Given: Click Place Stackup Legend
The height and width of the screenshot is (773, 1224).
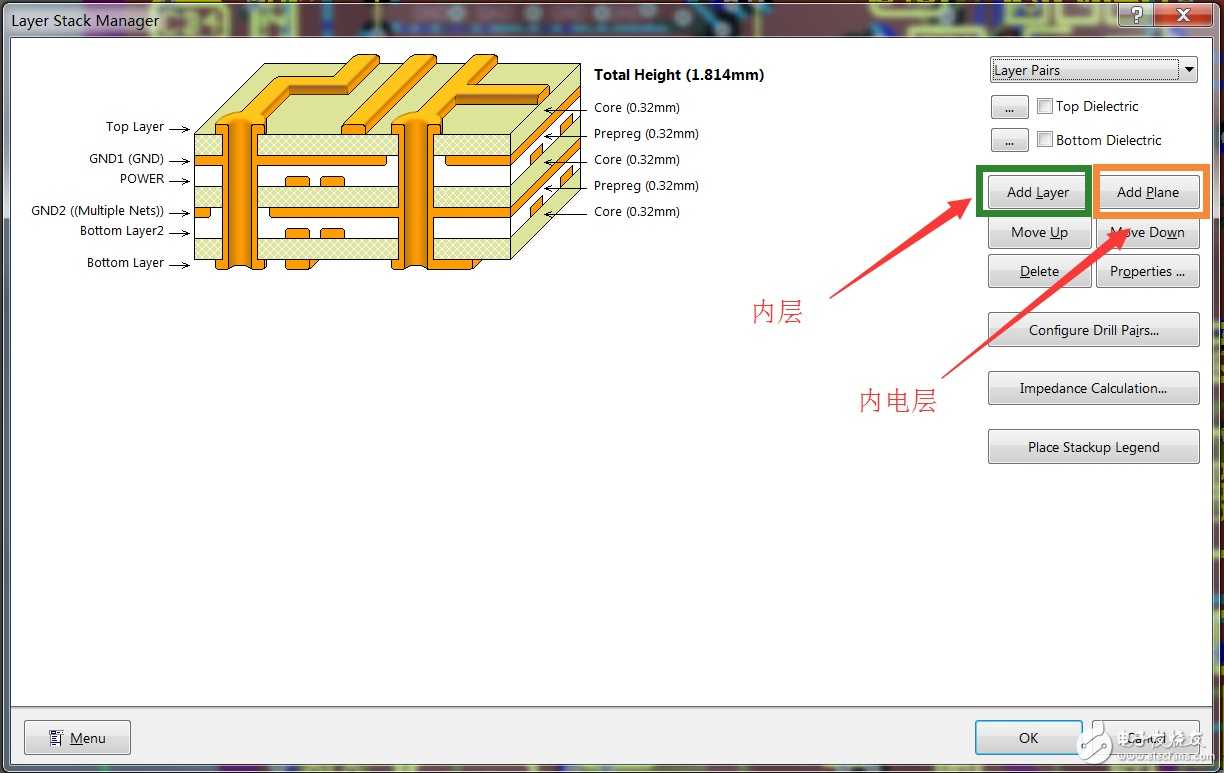Looking at the screenshot, I should pos(1094,447).
